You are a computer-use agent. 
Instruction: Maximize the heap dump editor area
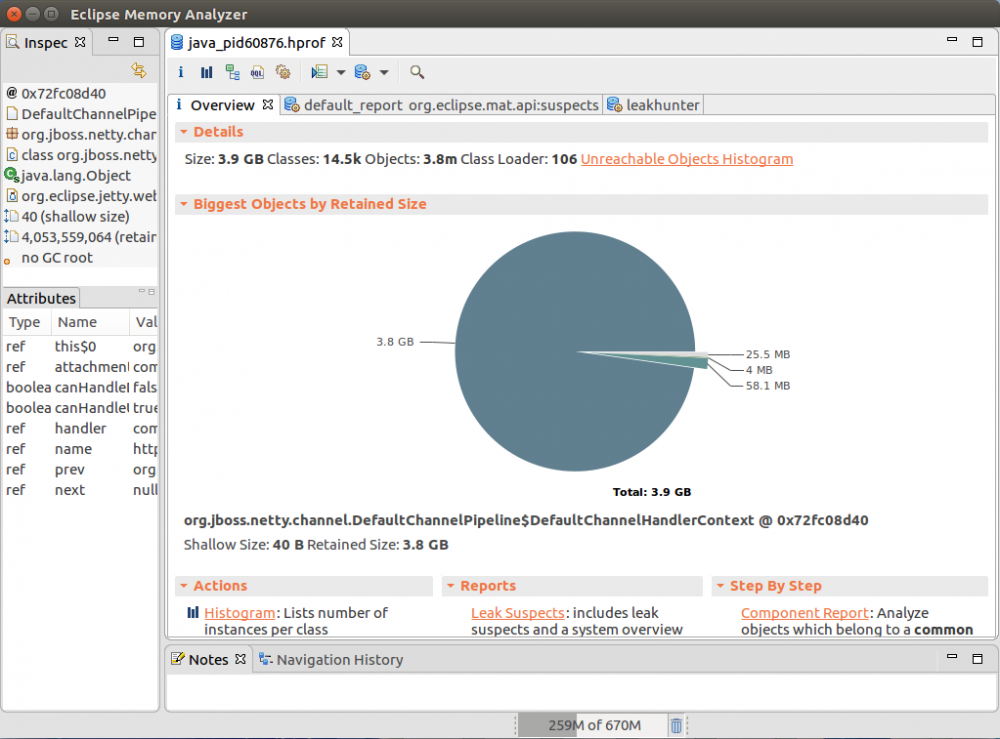[978, 42]
